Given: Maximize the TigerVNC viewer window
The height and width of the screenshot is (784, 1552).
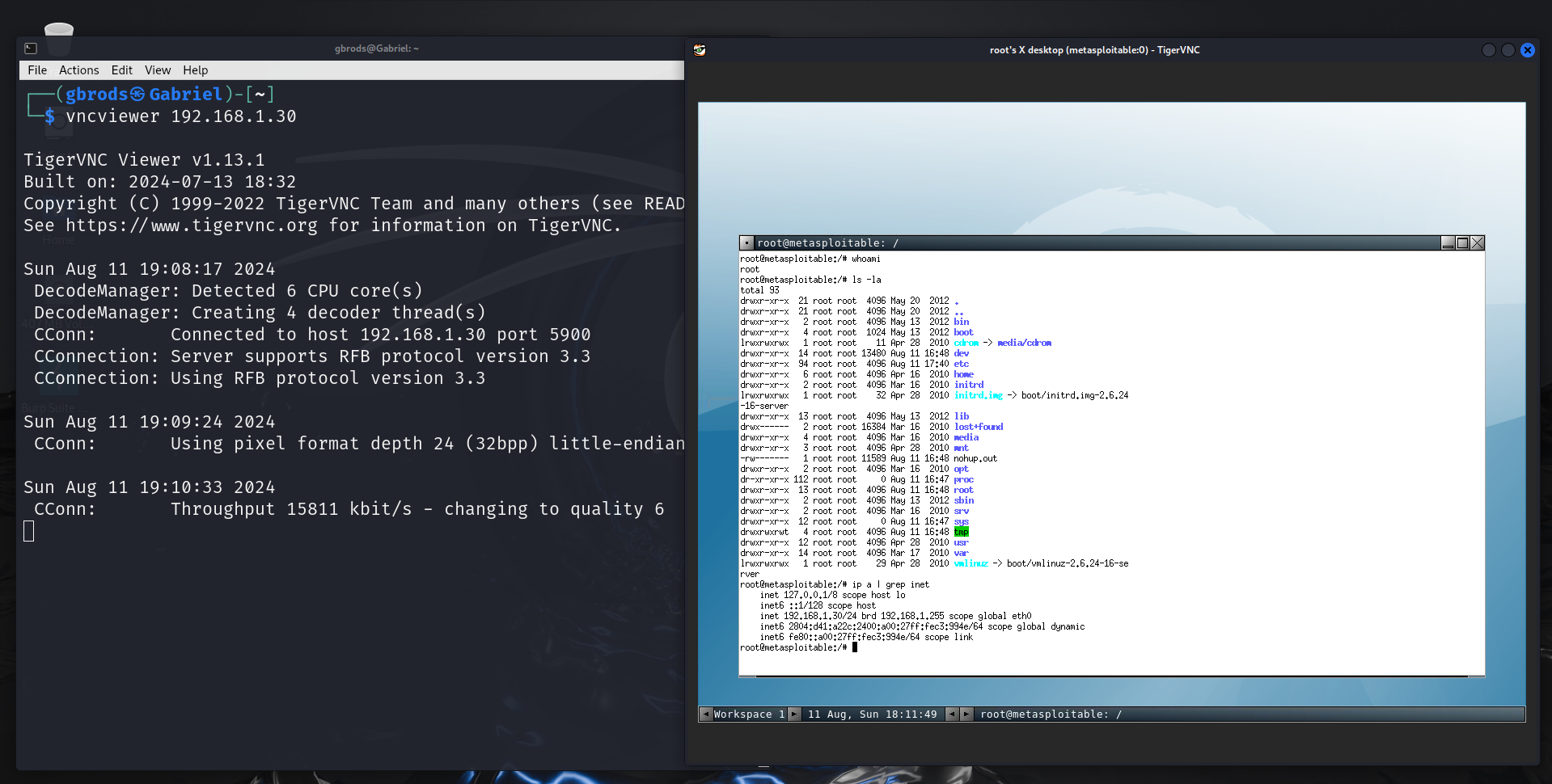Looking at the screenshot, I should [x=1508, y=50].
